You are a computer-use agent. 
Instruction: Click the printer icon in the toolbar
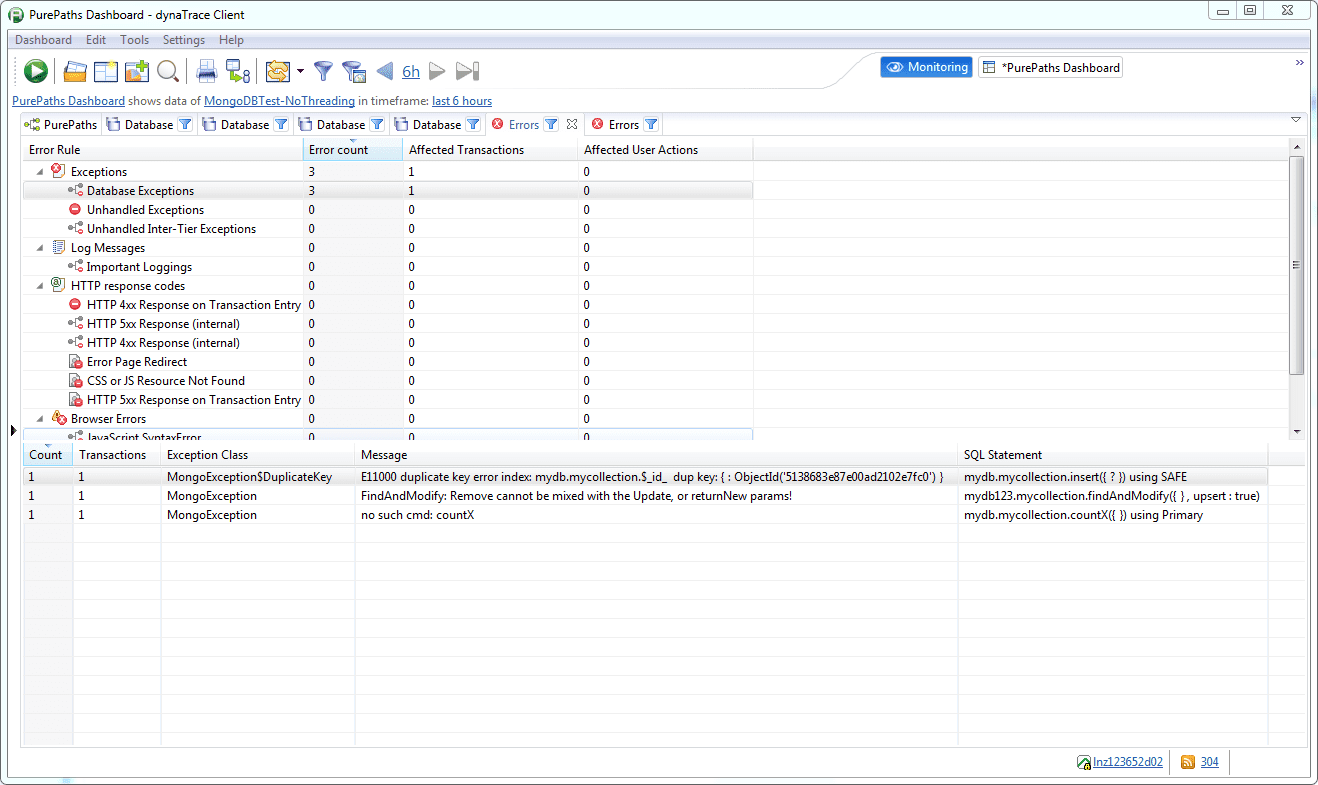pos(207,71)
